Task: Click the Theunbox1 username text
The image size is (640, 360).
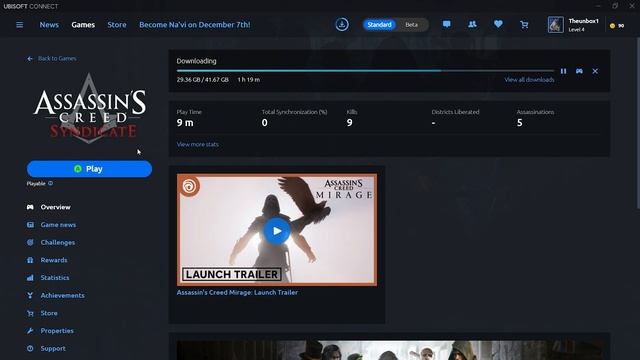Action: click(x=584, y=21)
